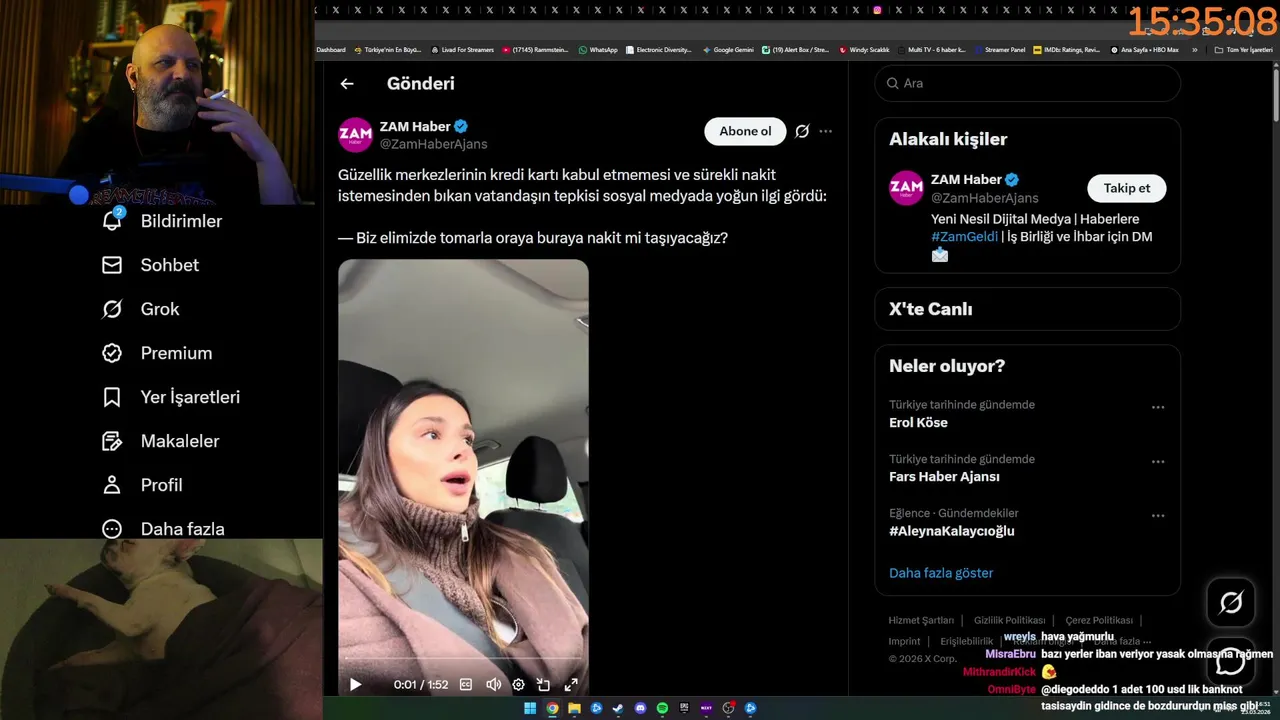
Task: Open the Windows Start menu
Action: [x=530, y=708]
